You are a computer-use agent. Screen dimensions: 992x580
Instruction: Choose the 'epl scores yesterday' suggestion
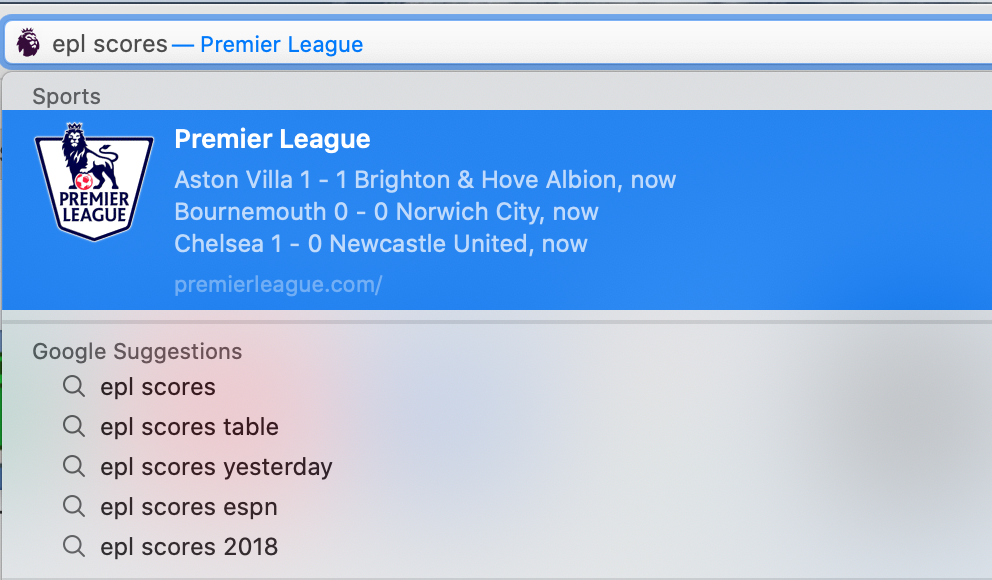click(x=497, y=466)
